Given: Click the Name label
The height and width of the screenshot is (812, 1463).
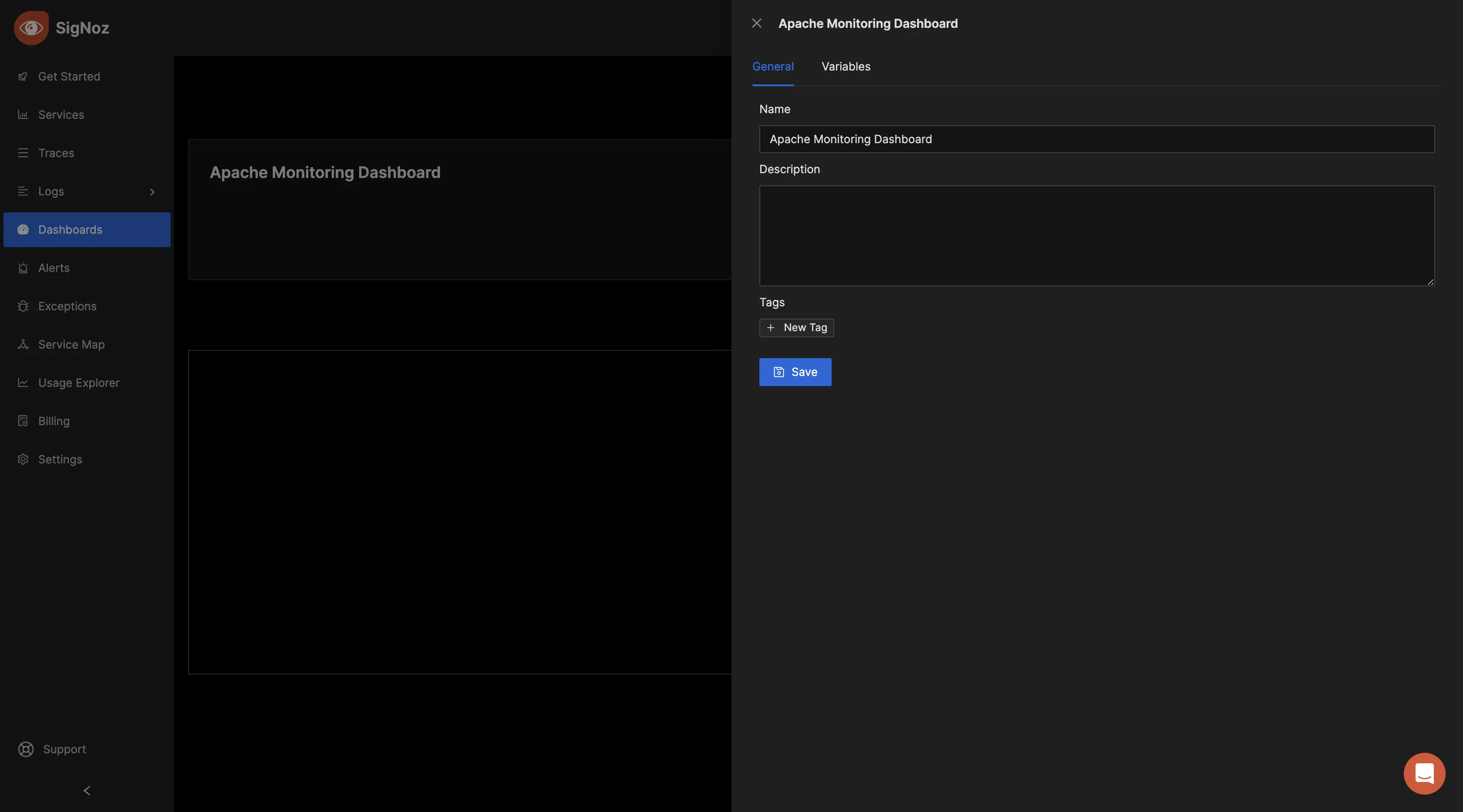Looking at the screenshot, I should (775, 109).
